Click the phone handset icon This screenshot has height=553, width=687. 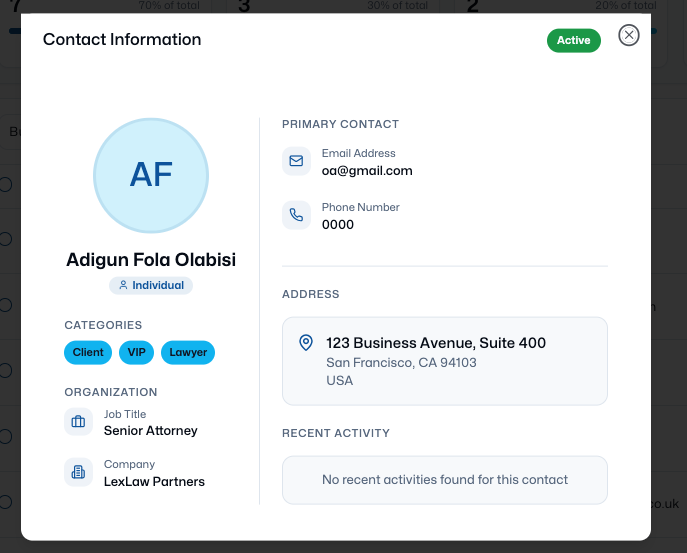tap(296, 215)
